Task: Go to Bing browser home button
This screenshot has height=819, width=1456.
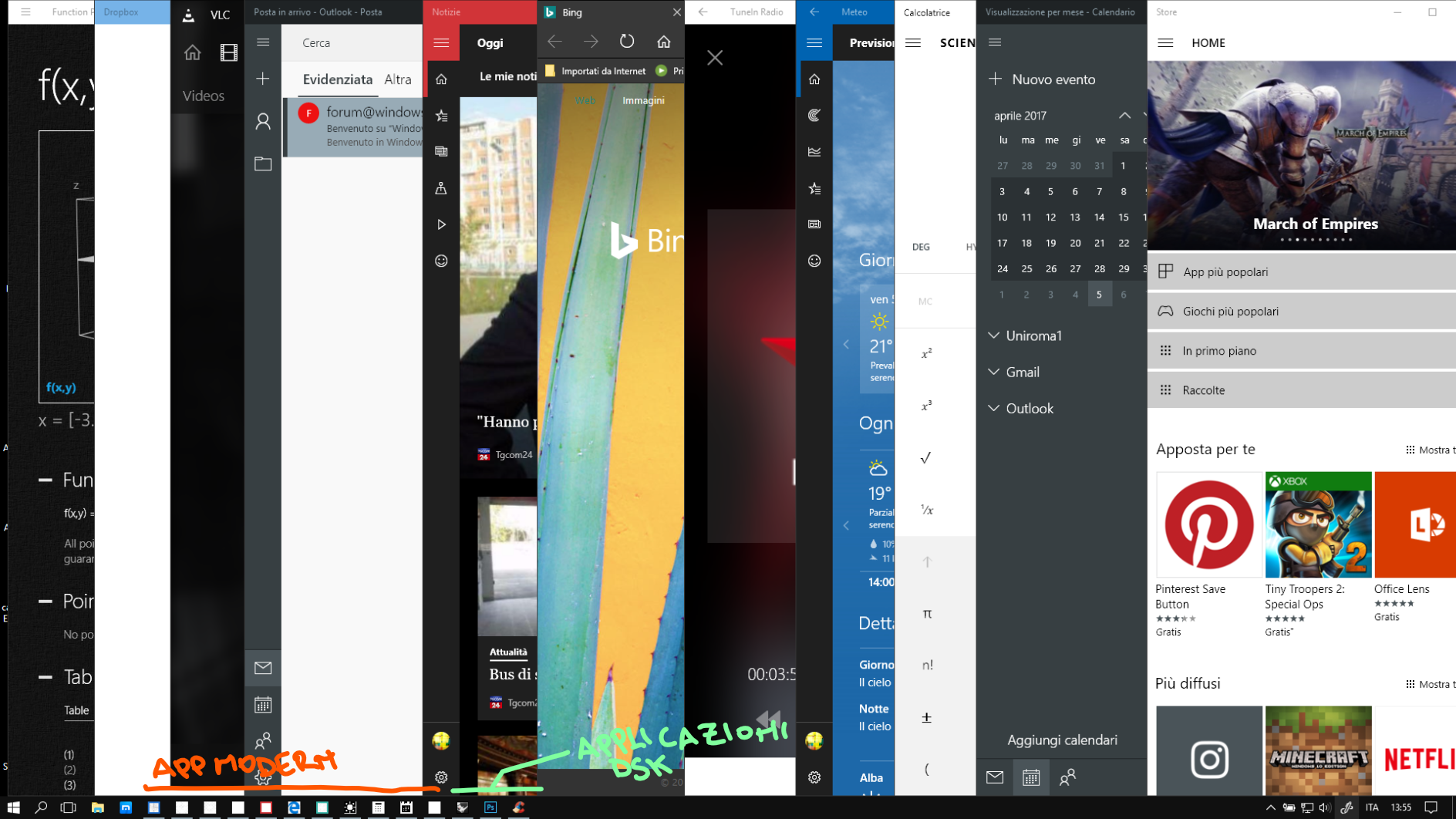Action: (664, 42)
